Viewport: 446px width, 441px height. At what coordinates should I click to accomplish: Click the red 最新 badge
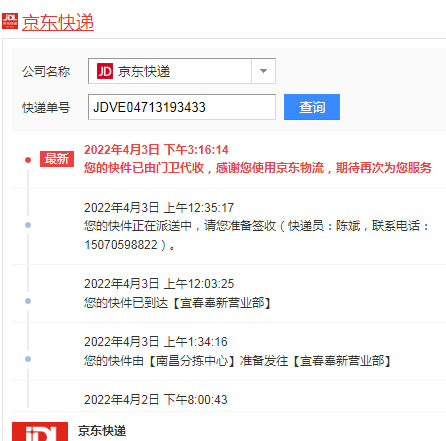57,159
